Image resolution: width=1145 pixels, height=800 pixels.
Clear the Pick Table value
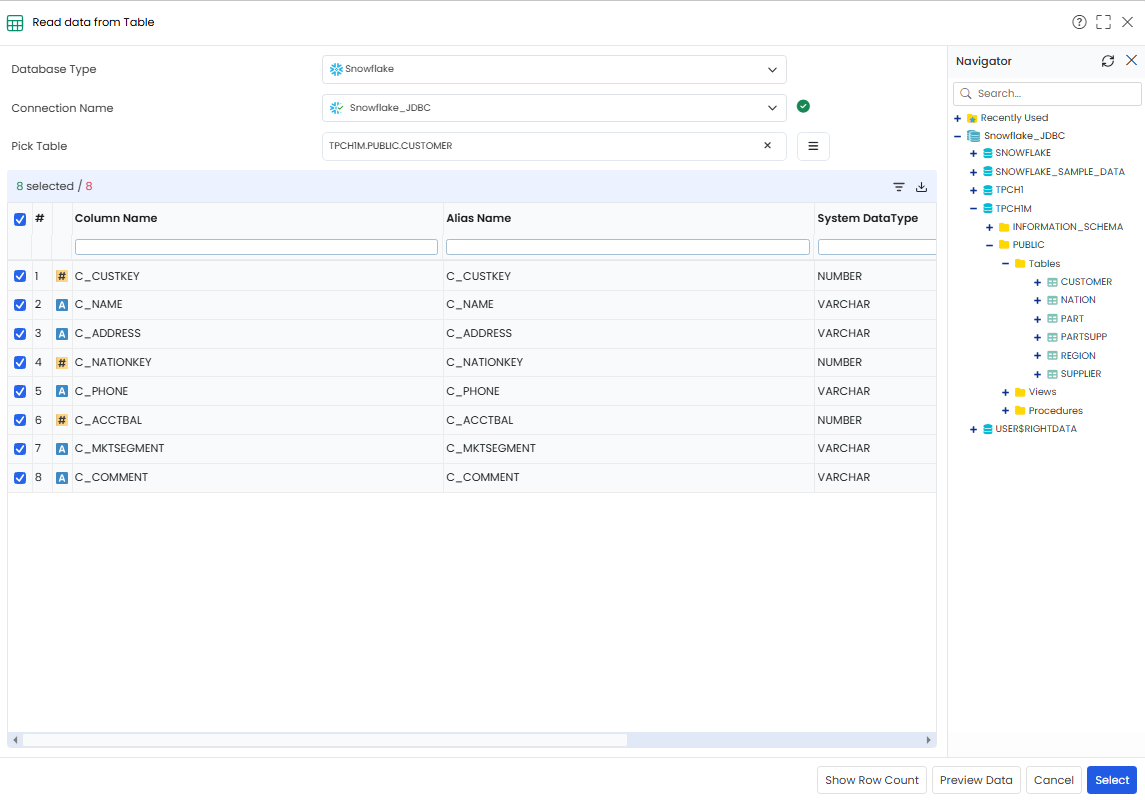(767, 145)
